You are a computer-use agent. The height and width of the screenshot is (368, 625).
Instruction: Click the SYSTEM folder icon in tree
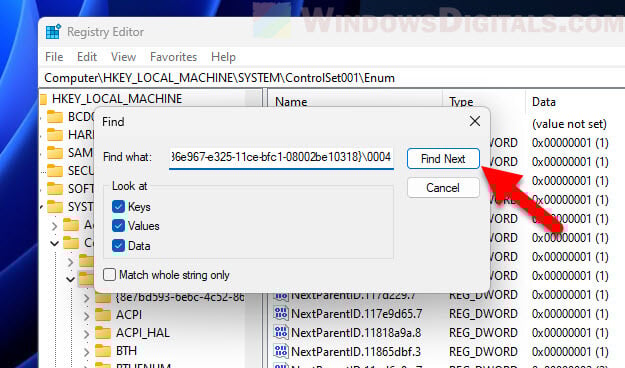tap(55, 207)
